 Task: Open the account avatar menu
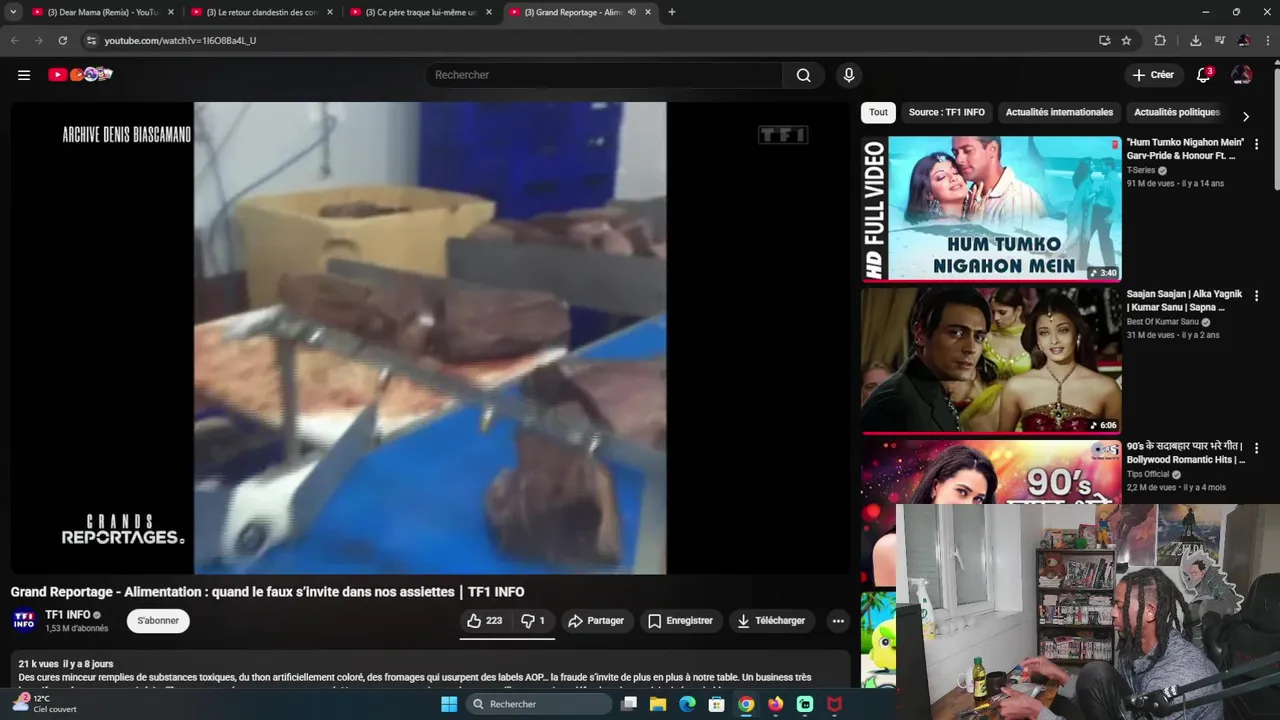[x=1241, y=75]
